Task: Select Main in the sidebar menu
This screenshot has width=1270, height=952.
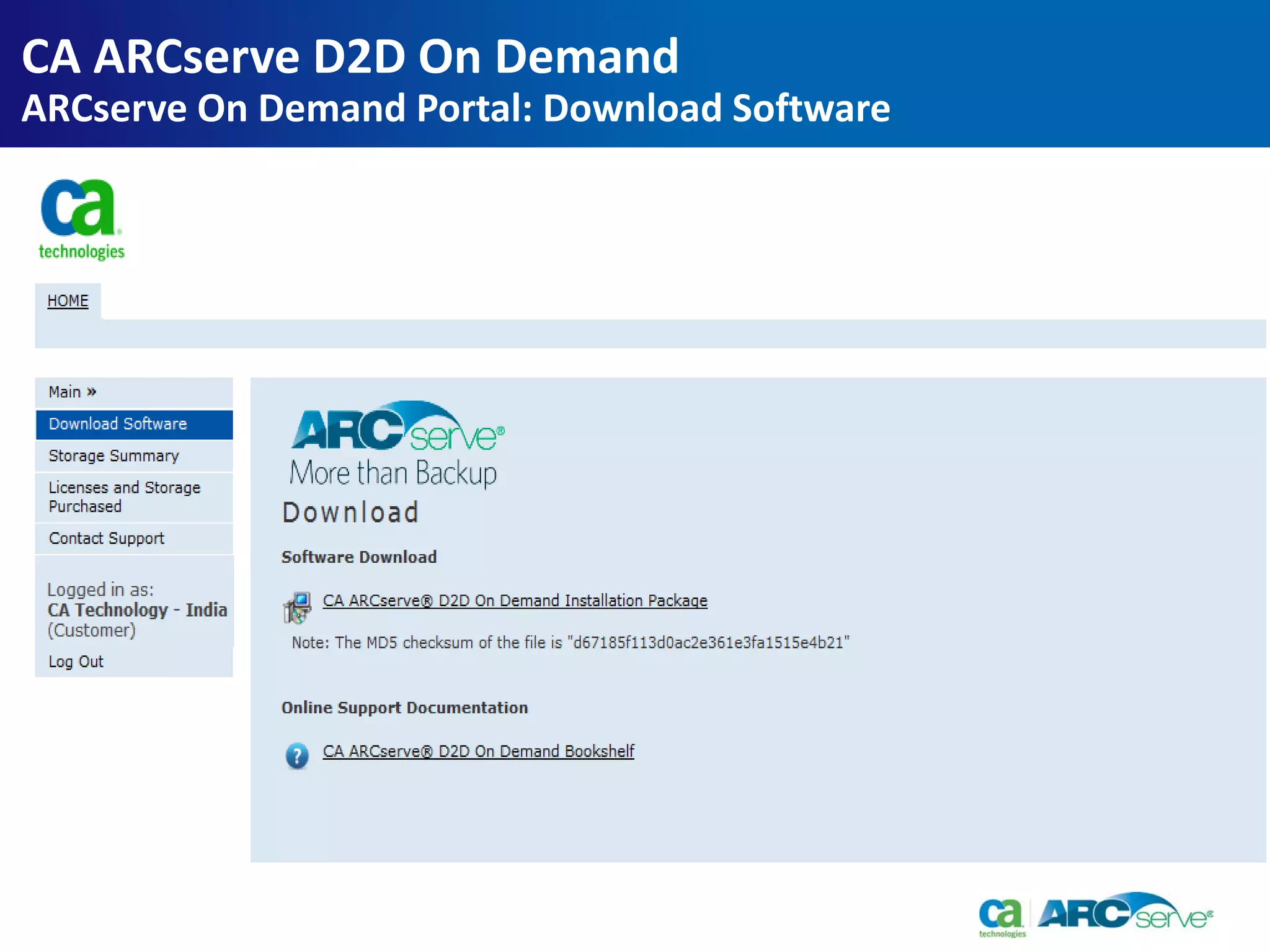Action: click(x=134, y=392)
